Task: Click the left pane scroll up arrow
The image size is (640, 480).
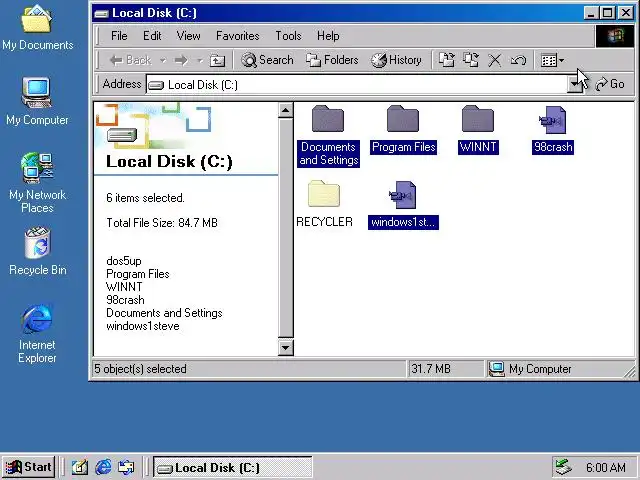Action: point(285,110)
